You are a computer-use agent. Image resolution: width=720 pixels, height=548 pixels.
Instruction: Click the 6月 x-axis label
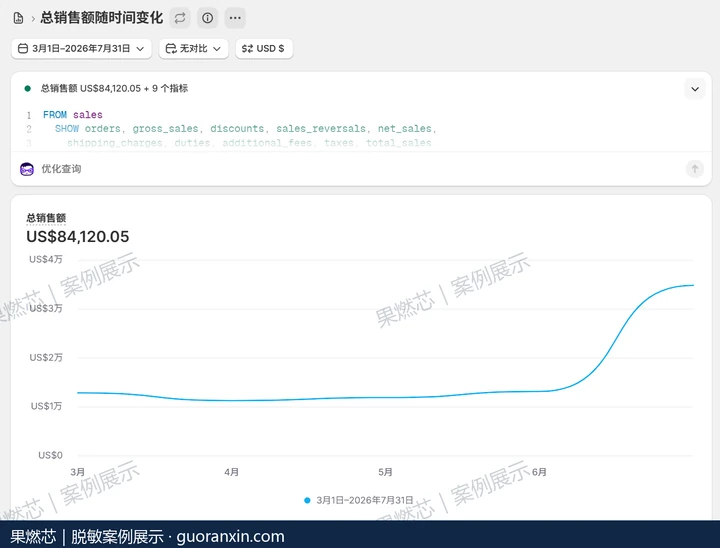(x=539, y=472)
